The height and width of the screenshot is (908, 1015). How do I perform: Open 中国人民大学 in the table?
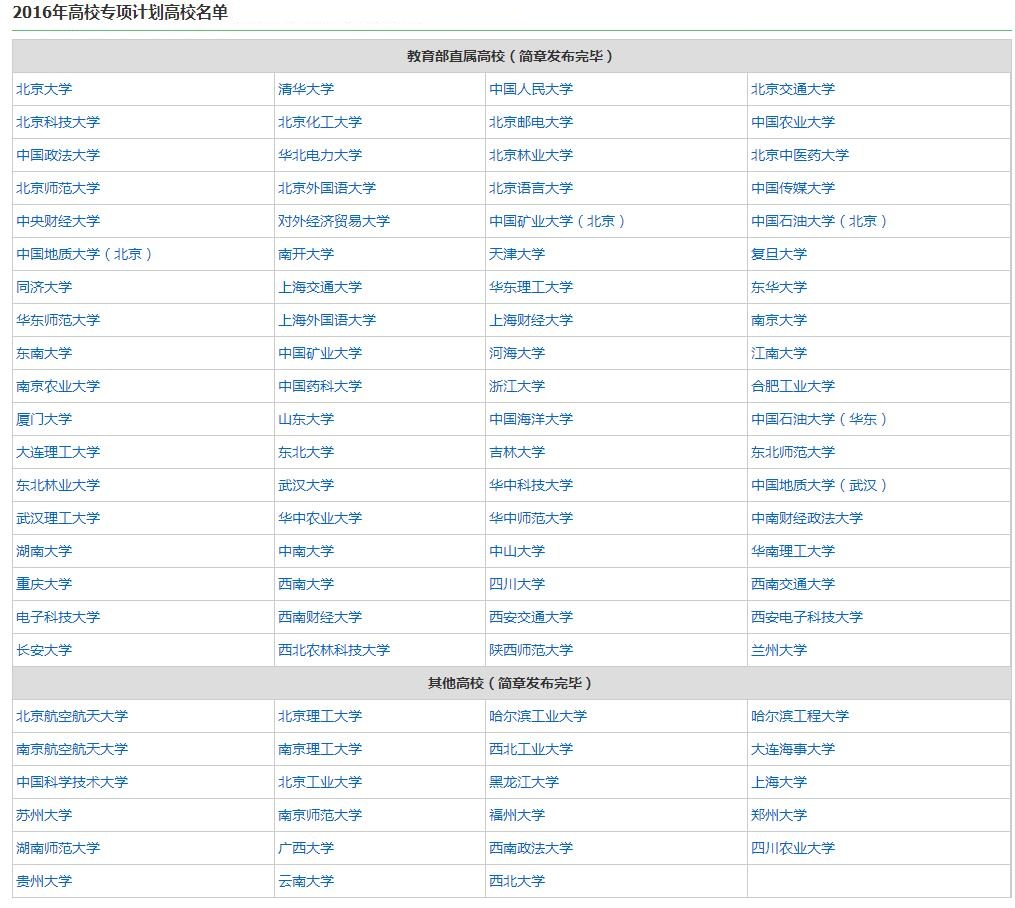[531, 89]
